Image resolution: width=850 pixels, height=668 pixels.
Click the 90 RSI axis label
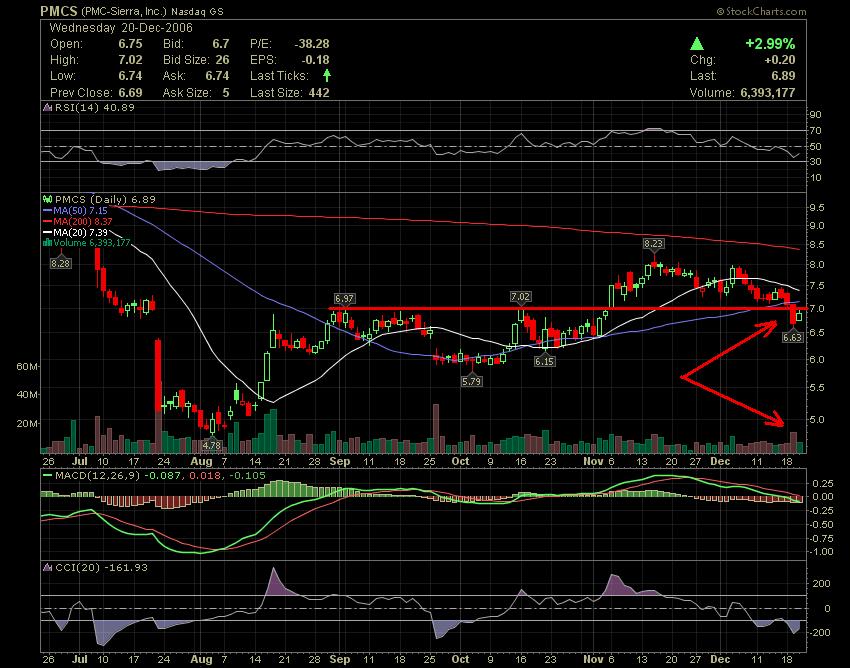[x=816, y=114]
